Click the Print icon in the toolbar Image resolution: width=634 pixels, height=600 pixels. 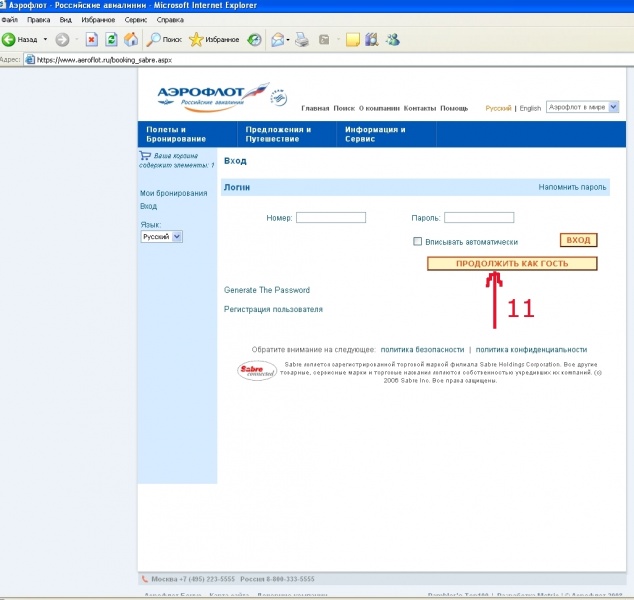coord(302,40)
